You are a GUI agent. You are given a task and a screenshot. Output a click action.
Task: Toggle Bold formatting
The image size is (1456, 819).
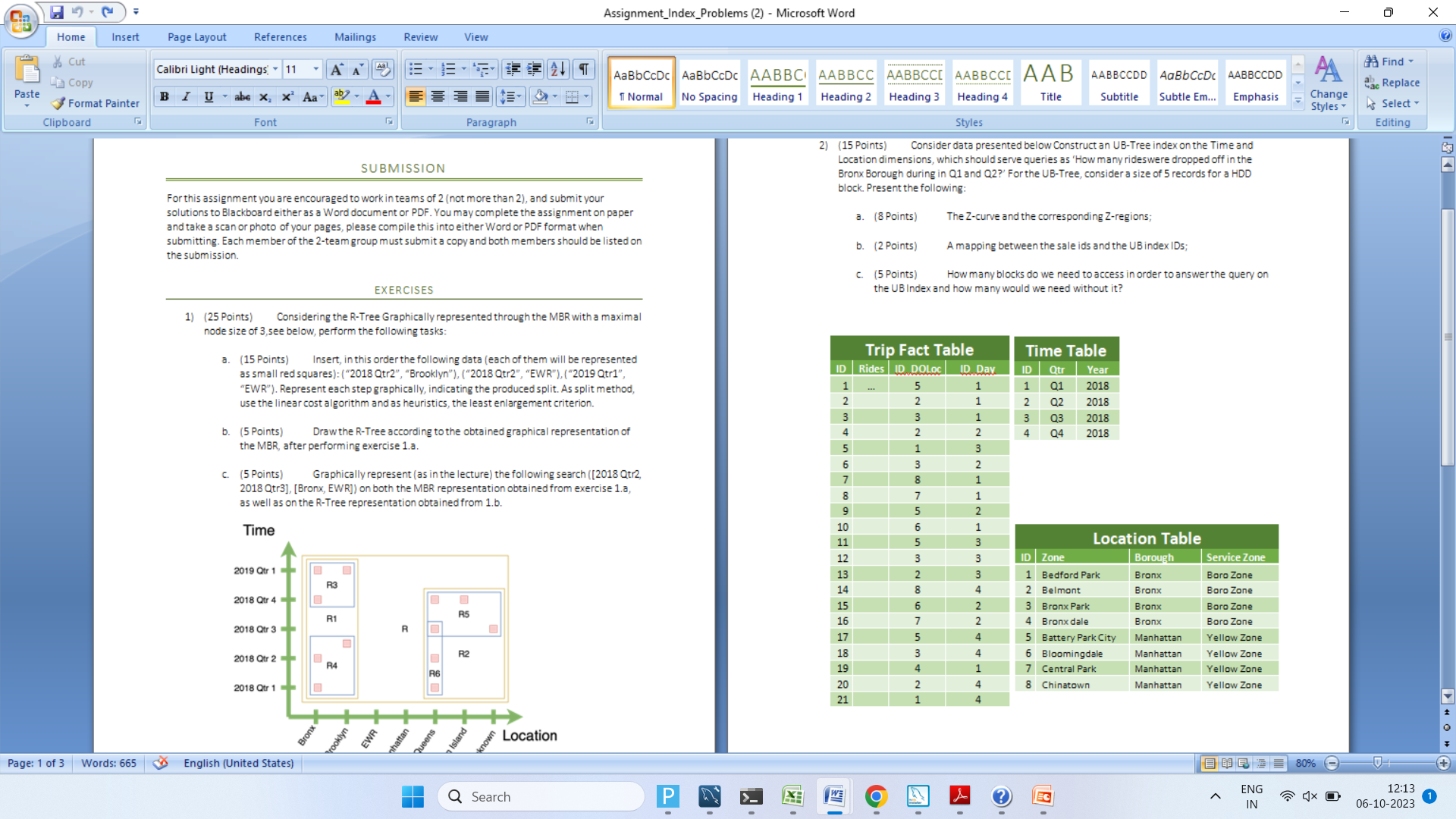click(164, 96)
